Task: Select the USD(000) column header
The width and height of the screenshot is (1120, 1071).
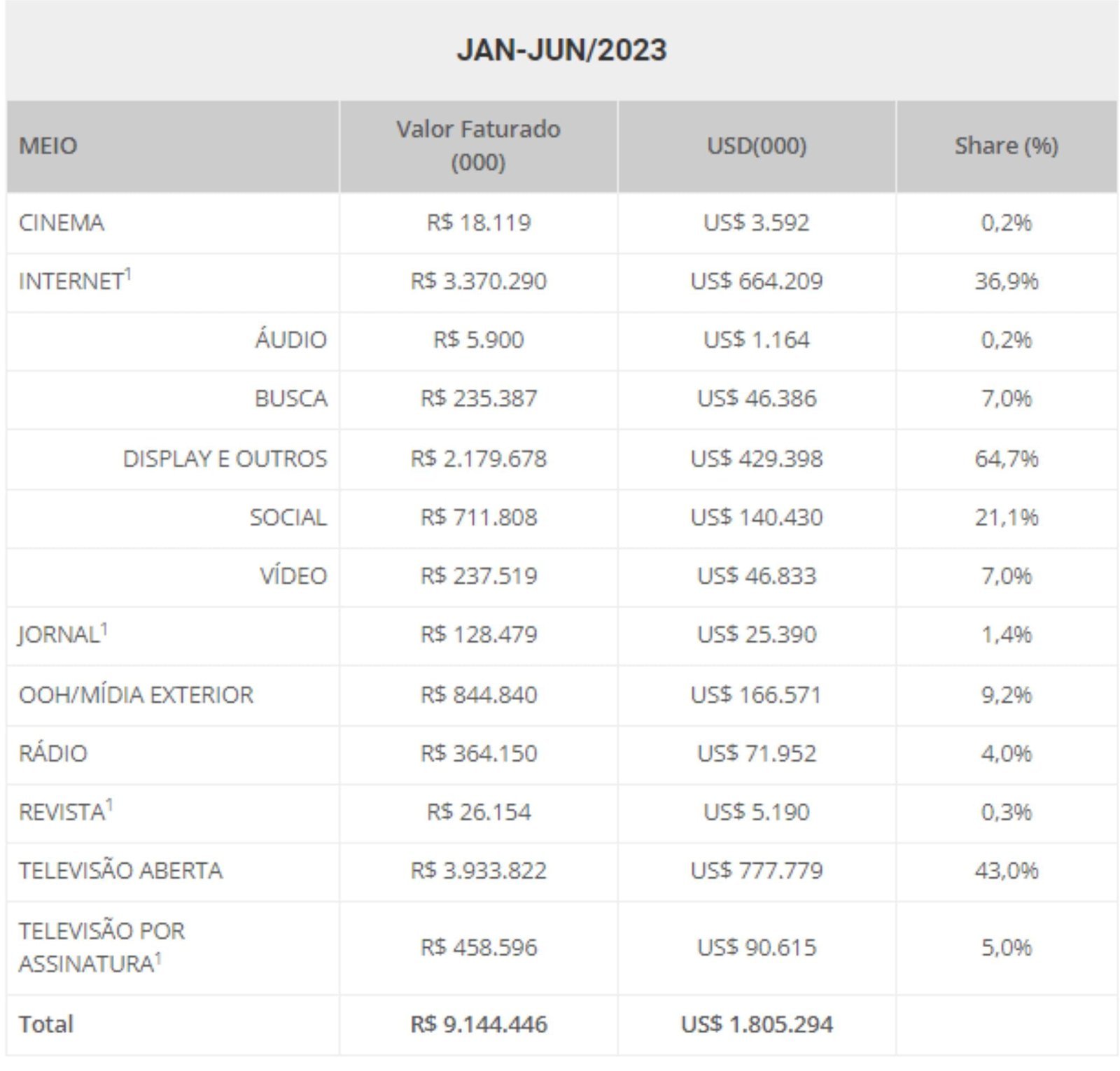Action: click(x=757, y=146)
